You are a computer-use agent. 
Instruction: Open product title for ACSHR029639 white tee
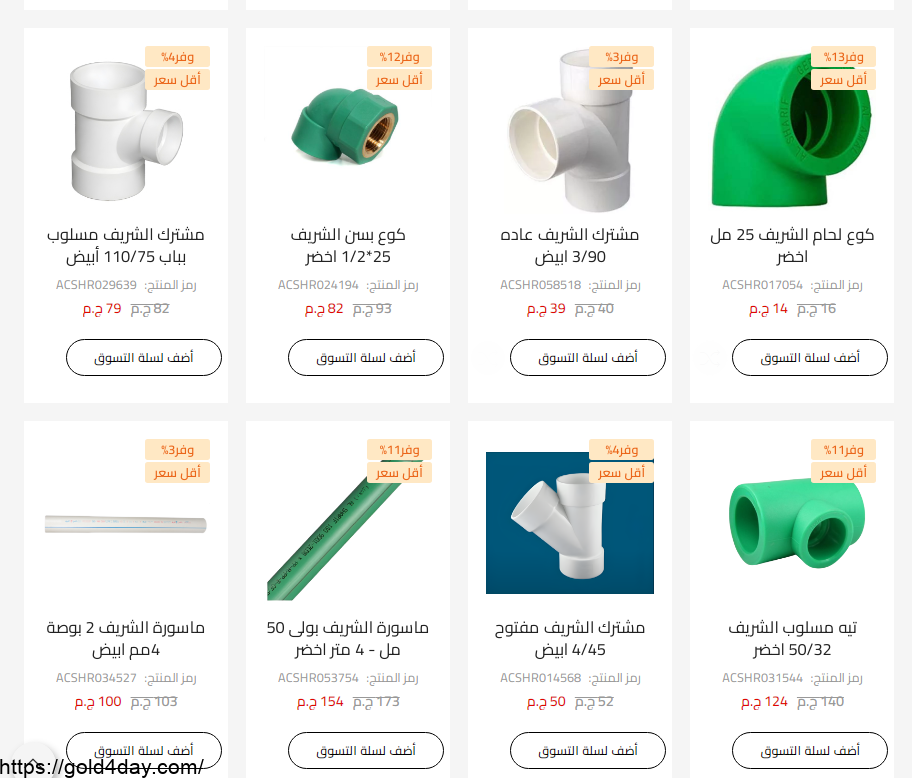(126, 245)
